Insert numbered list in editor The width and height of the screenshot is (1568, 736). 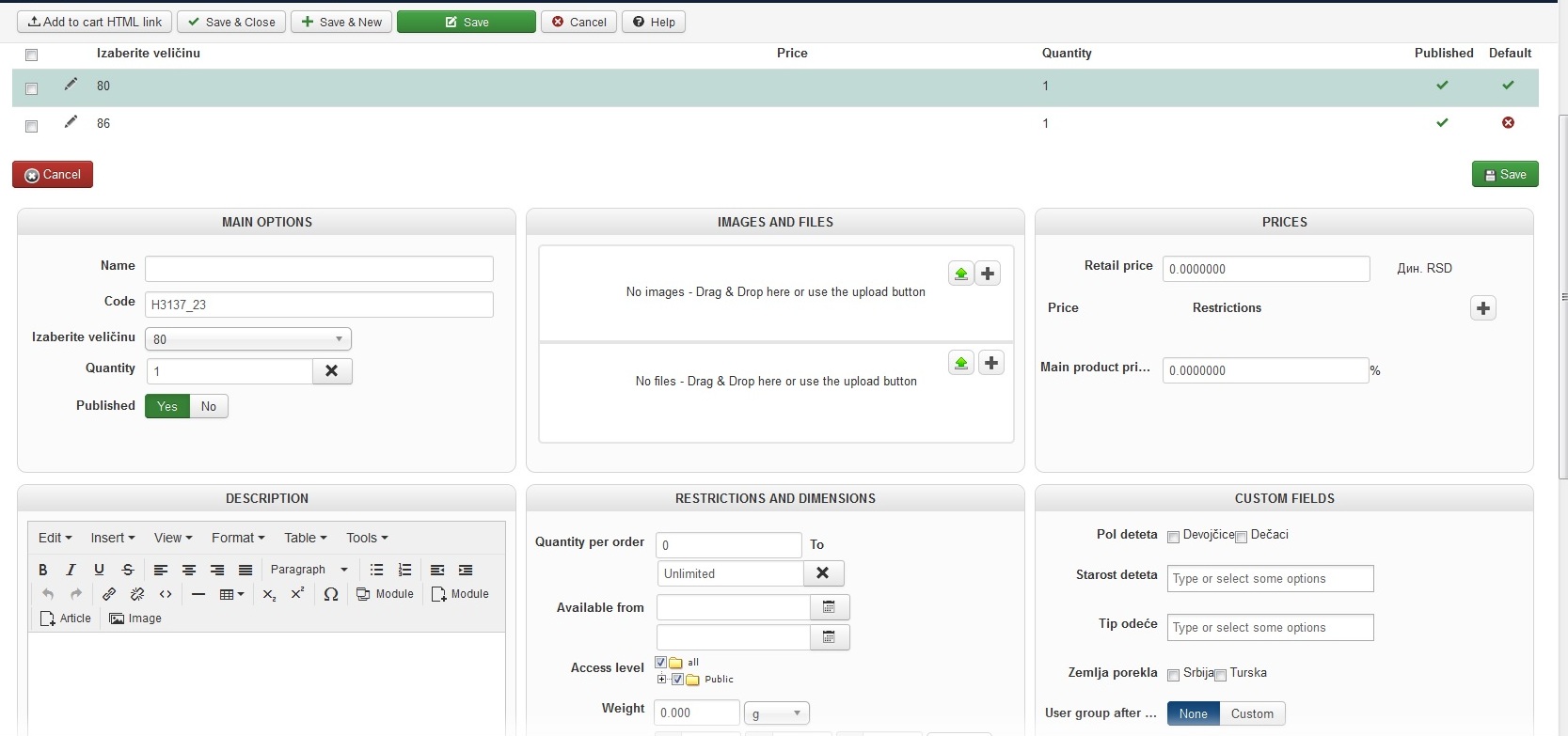coord(405,570)
